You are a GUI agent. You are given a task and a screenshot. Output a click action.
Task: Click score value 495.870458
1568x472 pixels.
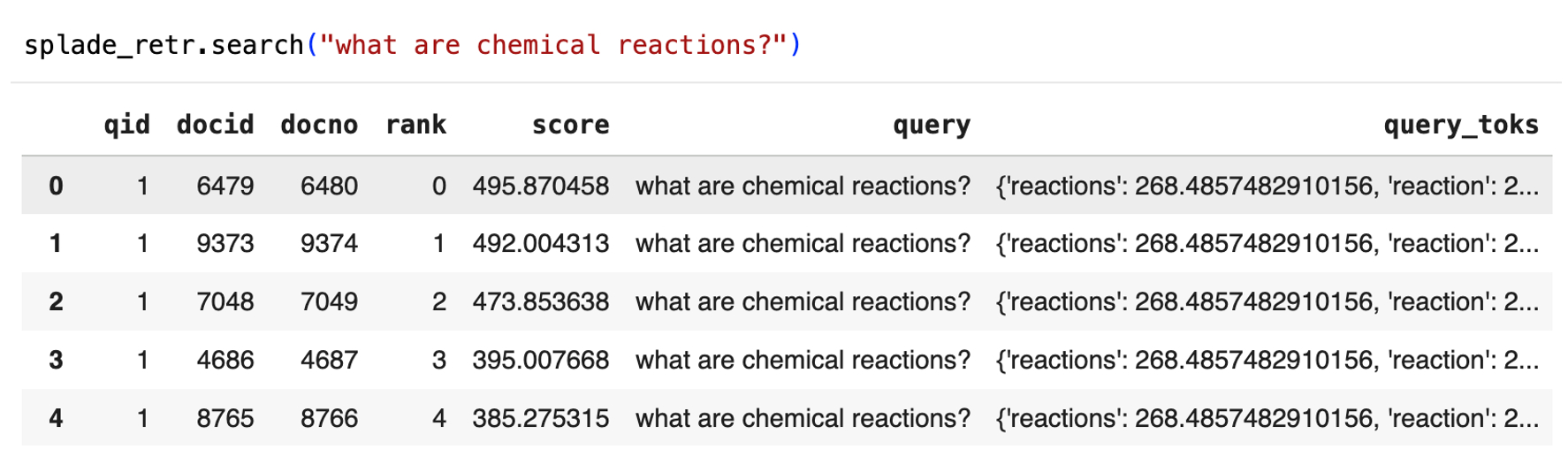click(x=540, y=186)
